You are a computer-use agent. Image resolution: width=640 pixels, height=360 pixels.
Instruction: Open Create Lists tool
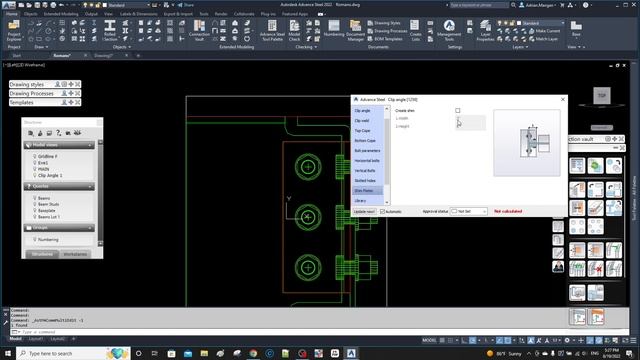(x=415, y=31)
